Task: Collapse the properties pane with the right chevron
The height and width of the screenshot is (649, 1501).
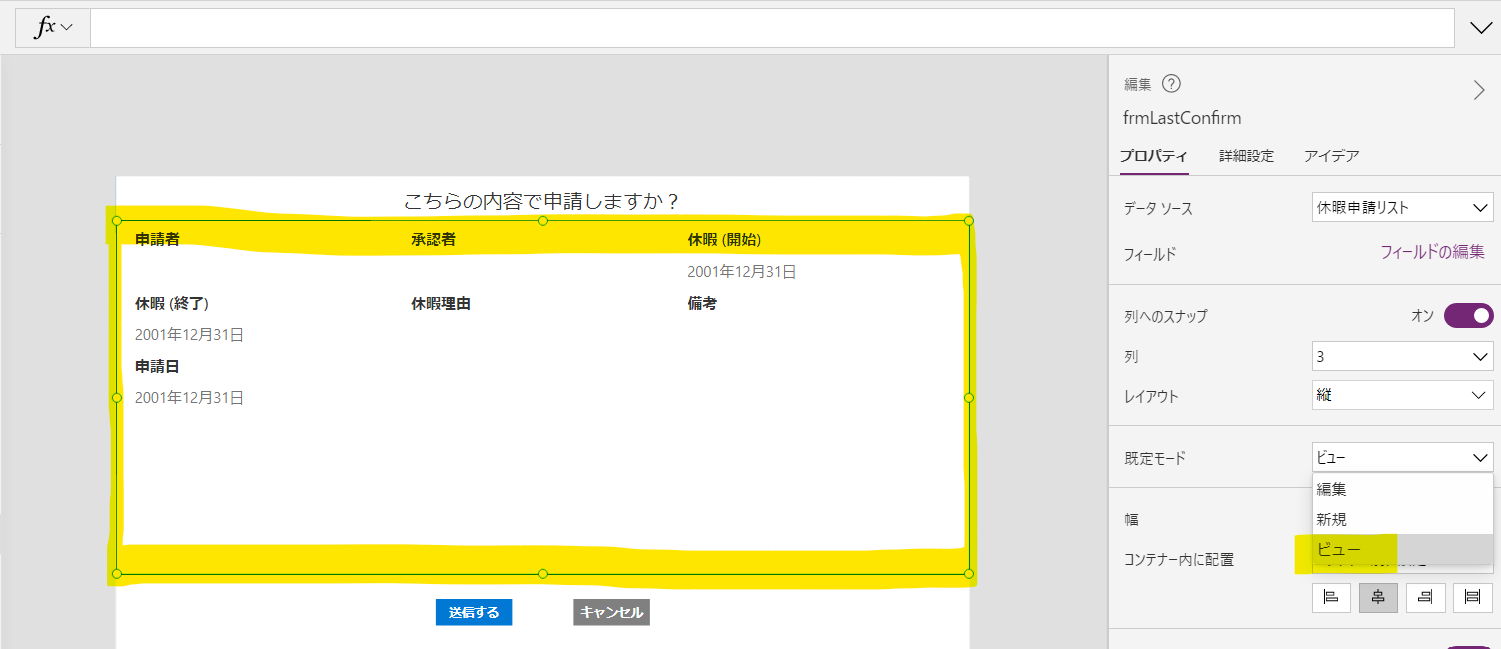Action: [x=1479, y=90]
